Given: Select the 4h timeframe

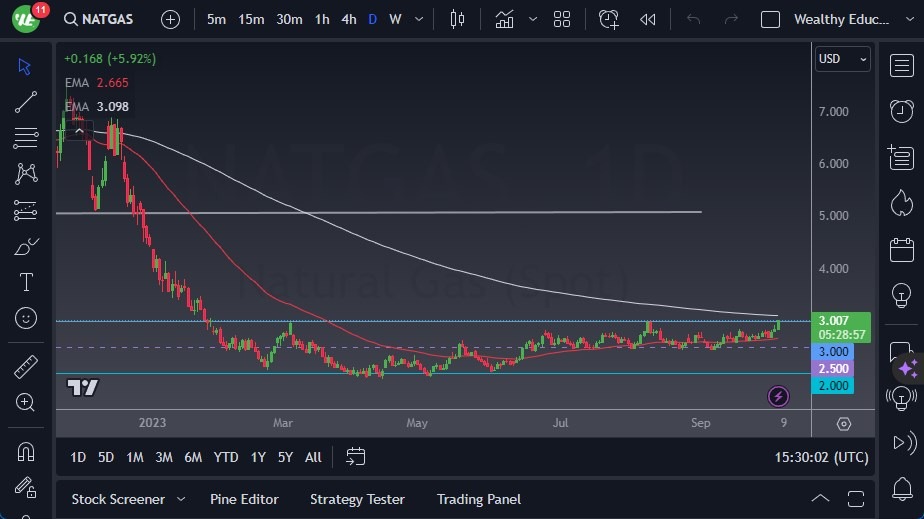Looking at the screenshot, I should coord(349,19).
